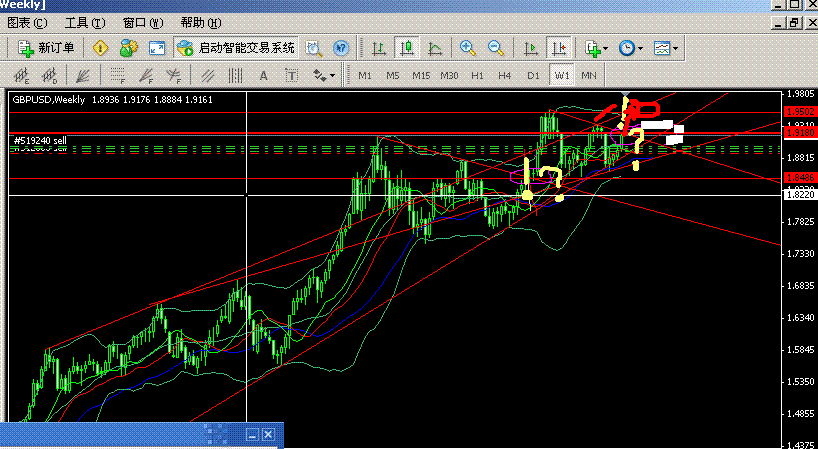Toggle chart shift from right border
The width and height of the screenshot is (818, 449).
click(x=559, y=48)
